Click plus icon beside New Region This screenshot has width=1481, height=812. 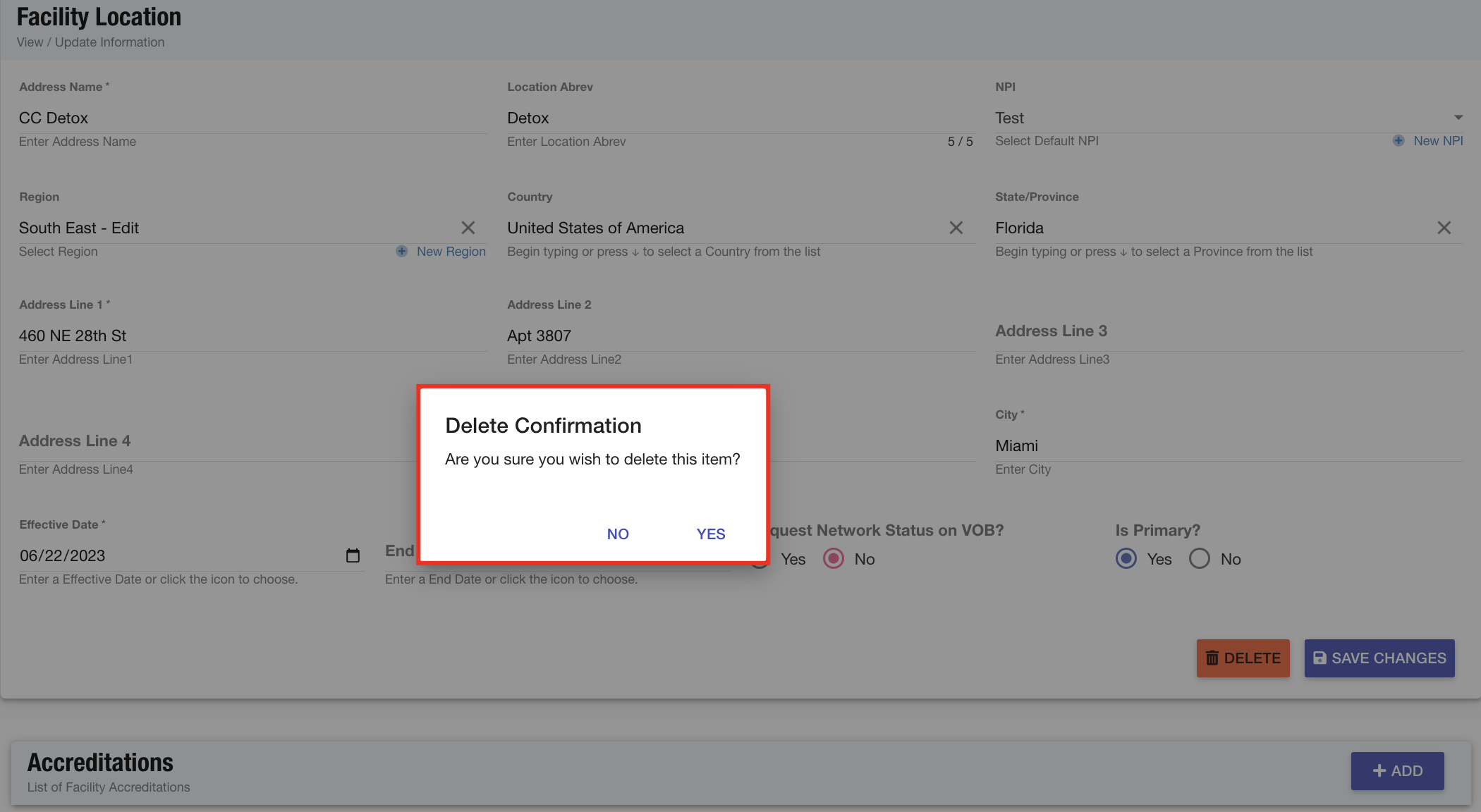401,252
